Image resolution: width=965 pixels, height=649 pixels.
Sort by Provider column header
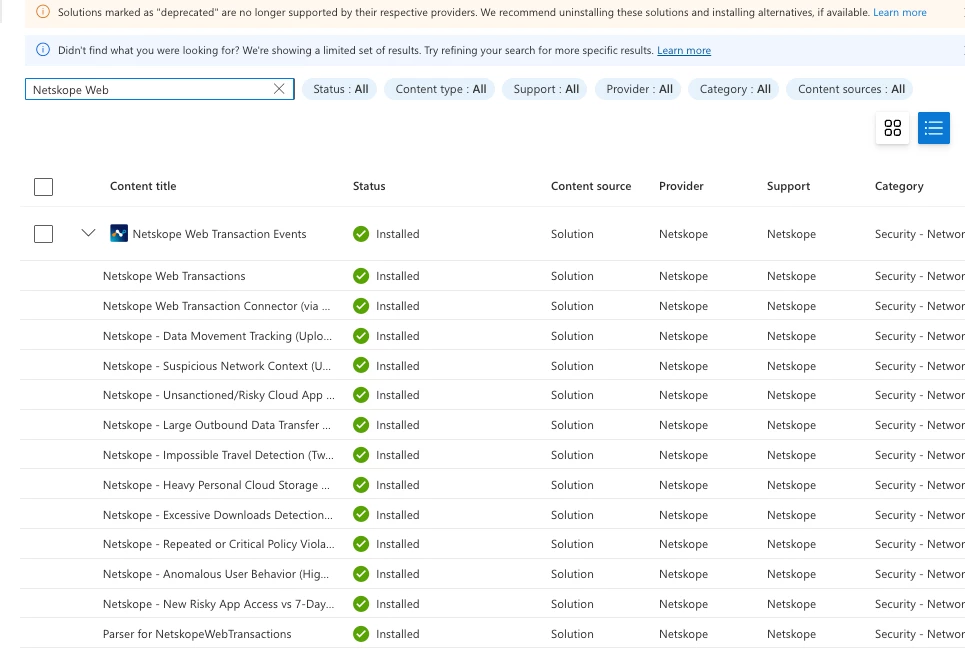(681, 186)
